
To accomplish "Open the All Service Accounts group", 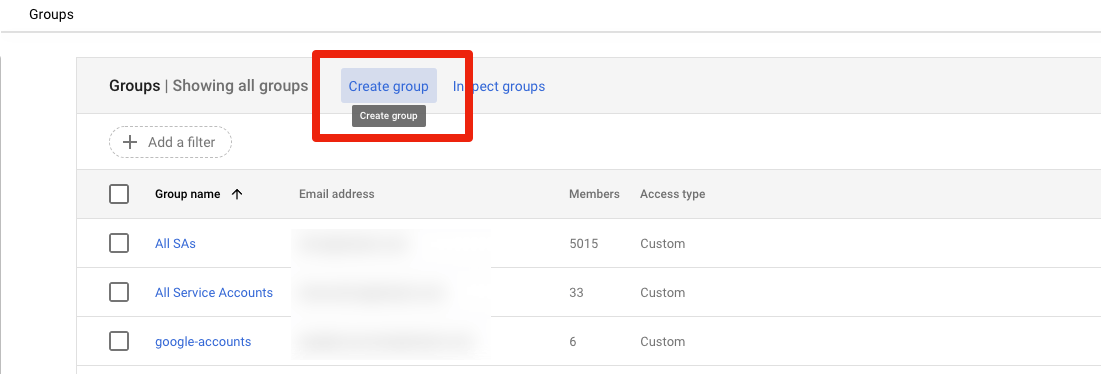I will click(213, 293).
